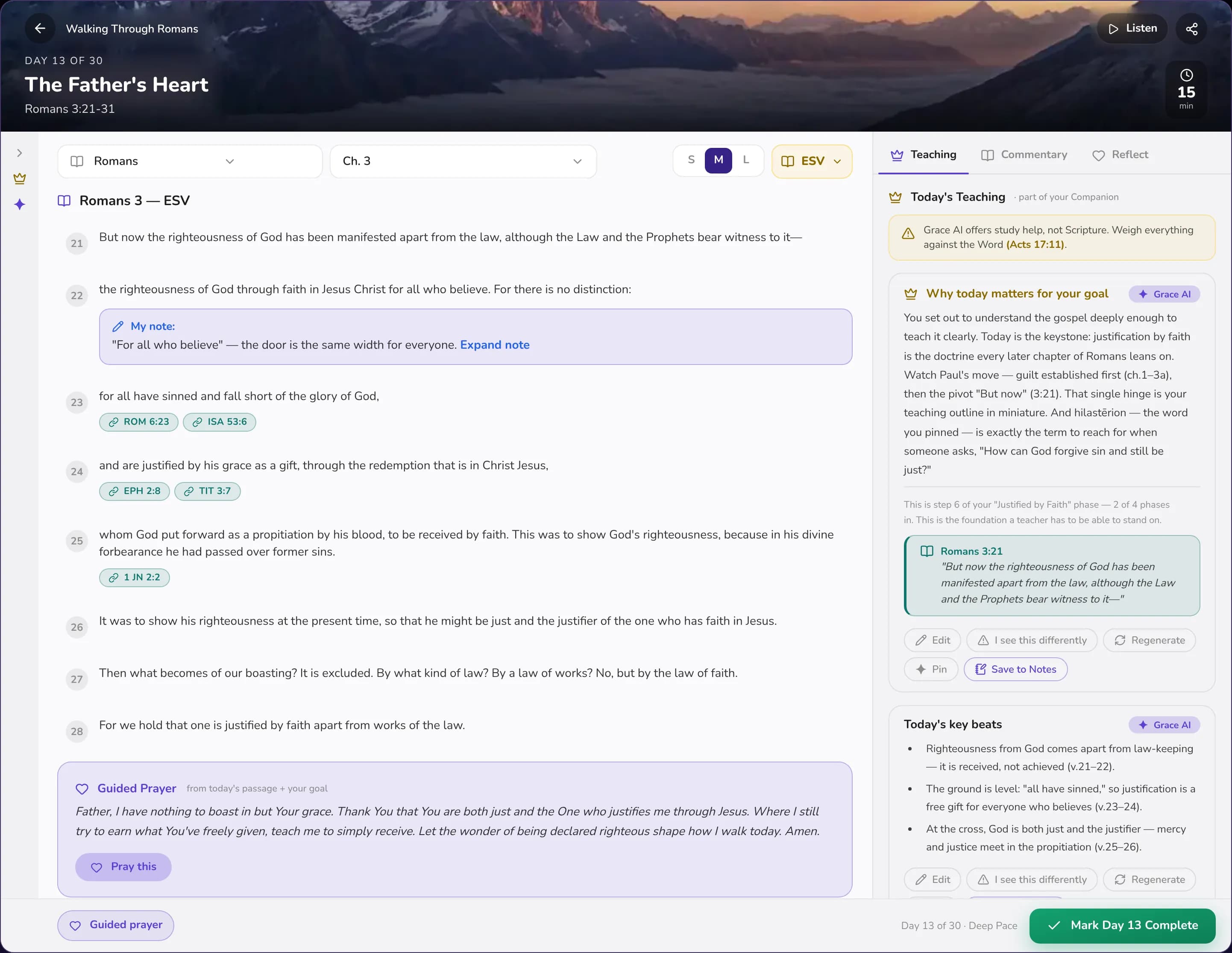Click the pencil icon beside My note
Screen dimensions: 1232x953
118,326
